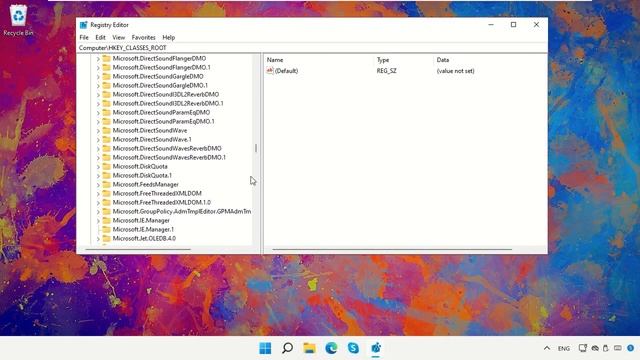Open Skype from the taskbar
640x360 pixels.
click(353, 348)
